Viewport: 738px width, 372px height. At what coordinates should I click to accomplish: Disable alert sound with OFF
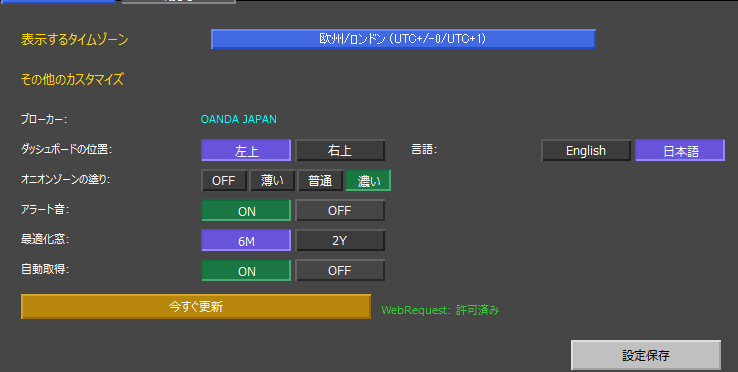[x=340, y=210]
